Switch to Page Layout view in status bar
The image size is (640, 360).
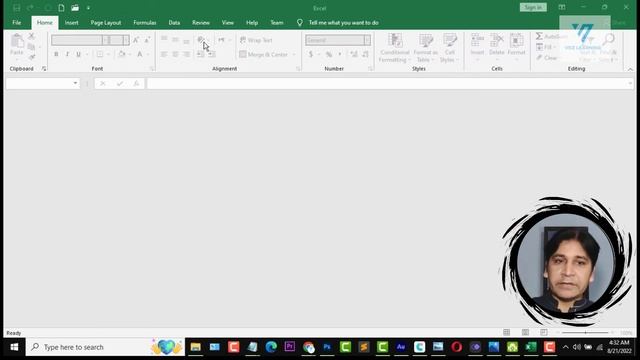(x=525, y=333)
